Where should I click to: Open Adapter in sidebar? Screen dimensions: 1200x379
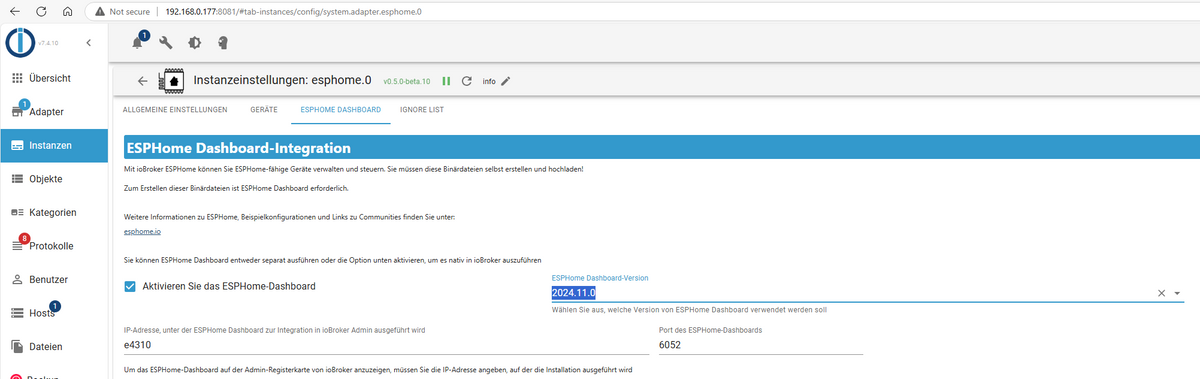point(54,111)
